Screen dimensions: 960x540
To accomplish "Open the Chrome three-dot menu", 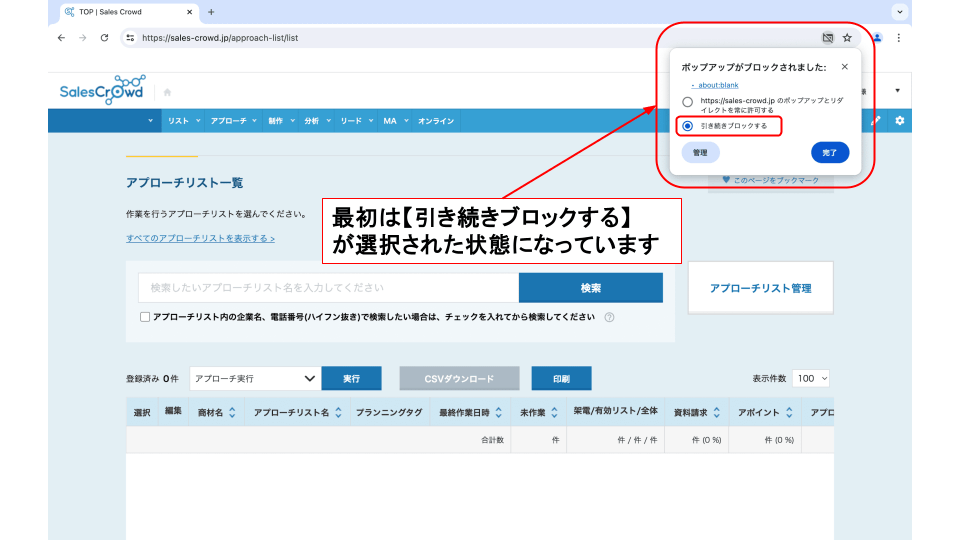I will click(898, 38).
